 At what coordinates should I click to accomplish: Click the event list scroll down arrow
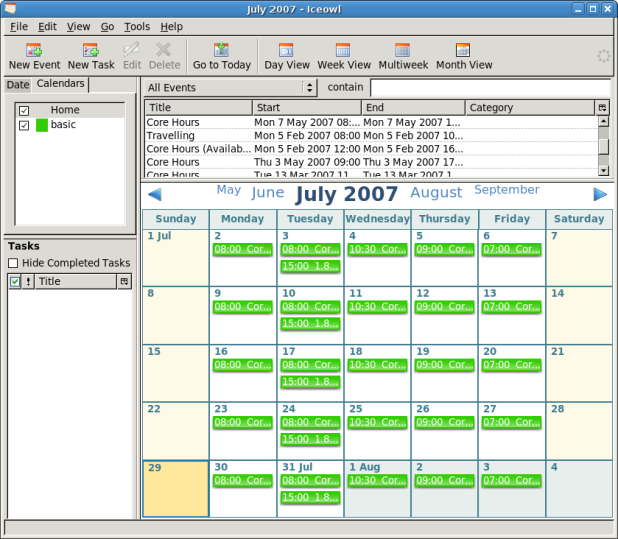point(603,170)
